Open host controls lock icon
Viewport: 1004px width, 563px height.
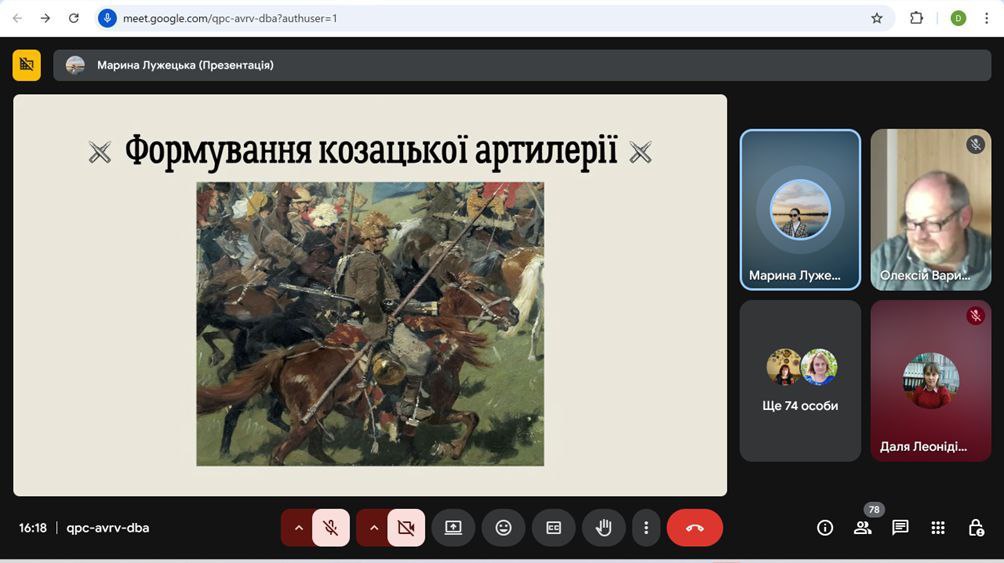coord(976,528)
